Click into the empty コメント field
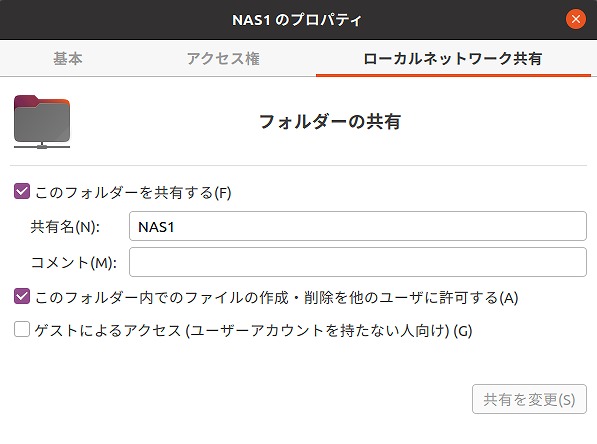 click(358, 262)
